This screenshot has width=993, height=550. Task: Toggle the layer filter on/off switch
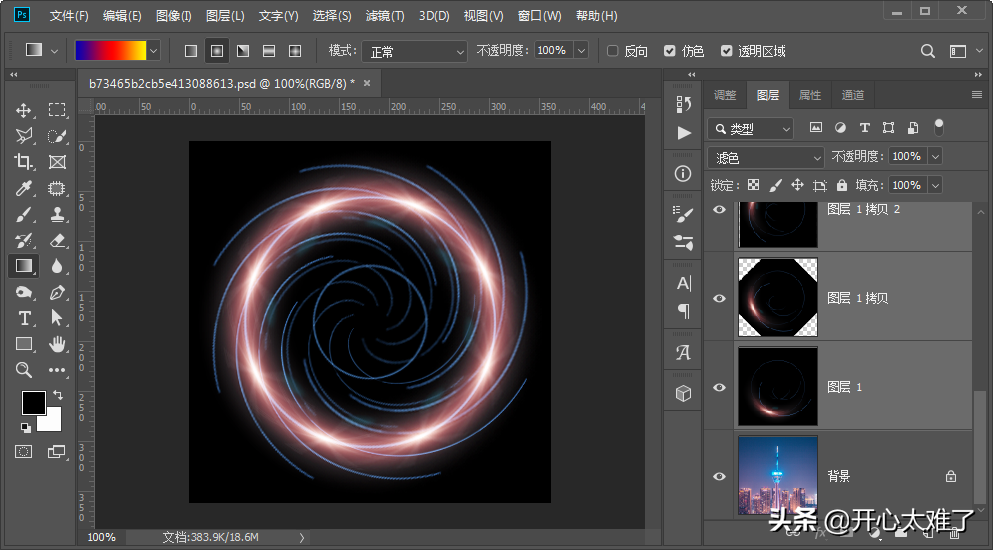[x=939, y=127]
